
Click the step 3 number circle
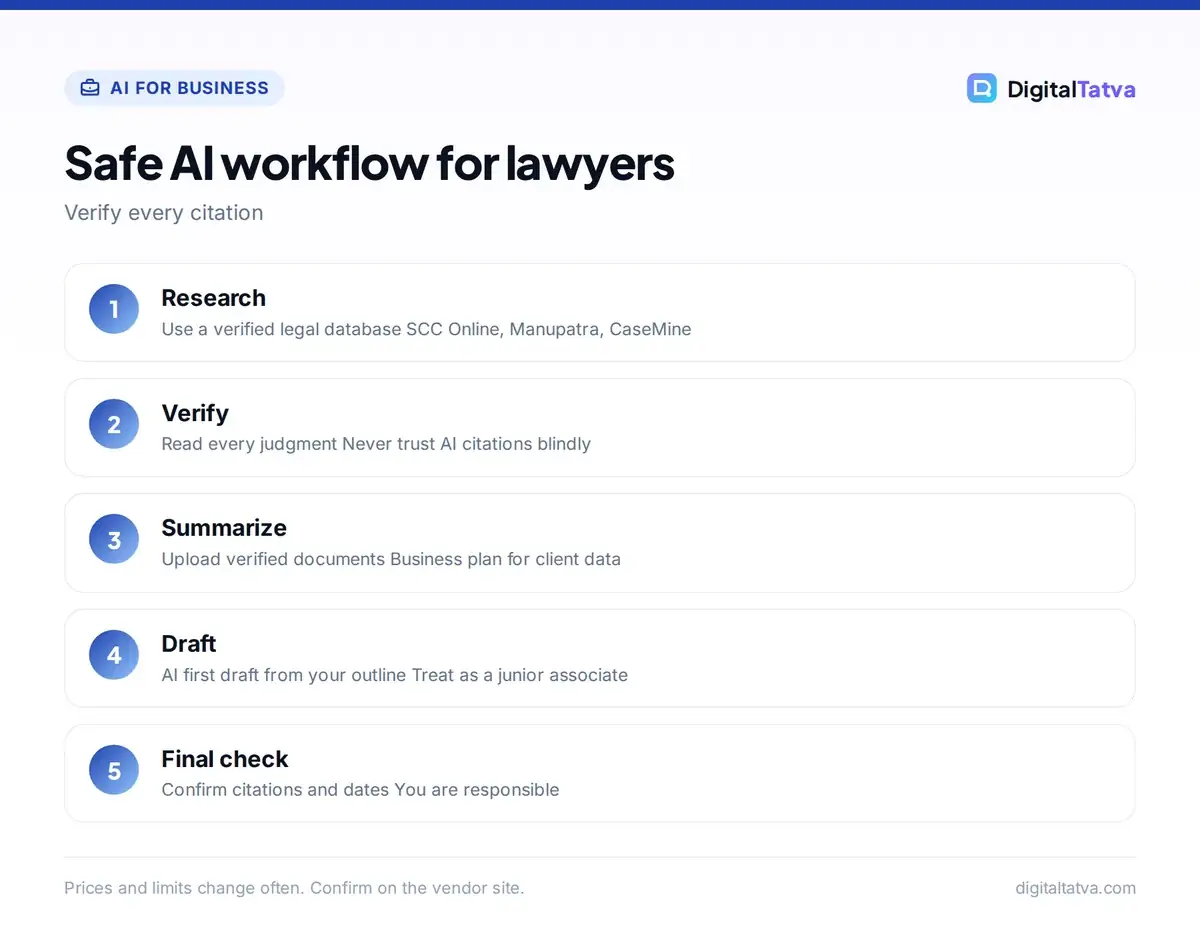(x=114, y=540)
